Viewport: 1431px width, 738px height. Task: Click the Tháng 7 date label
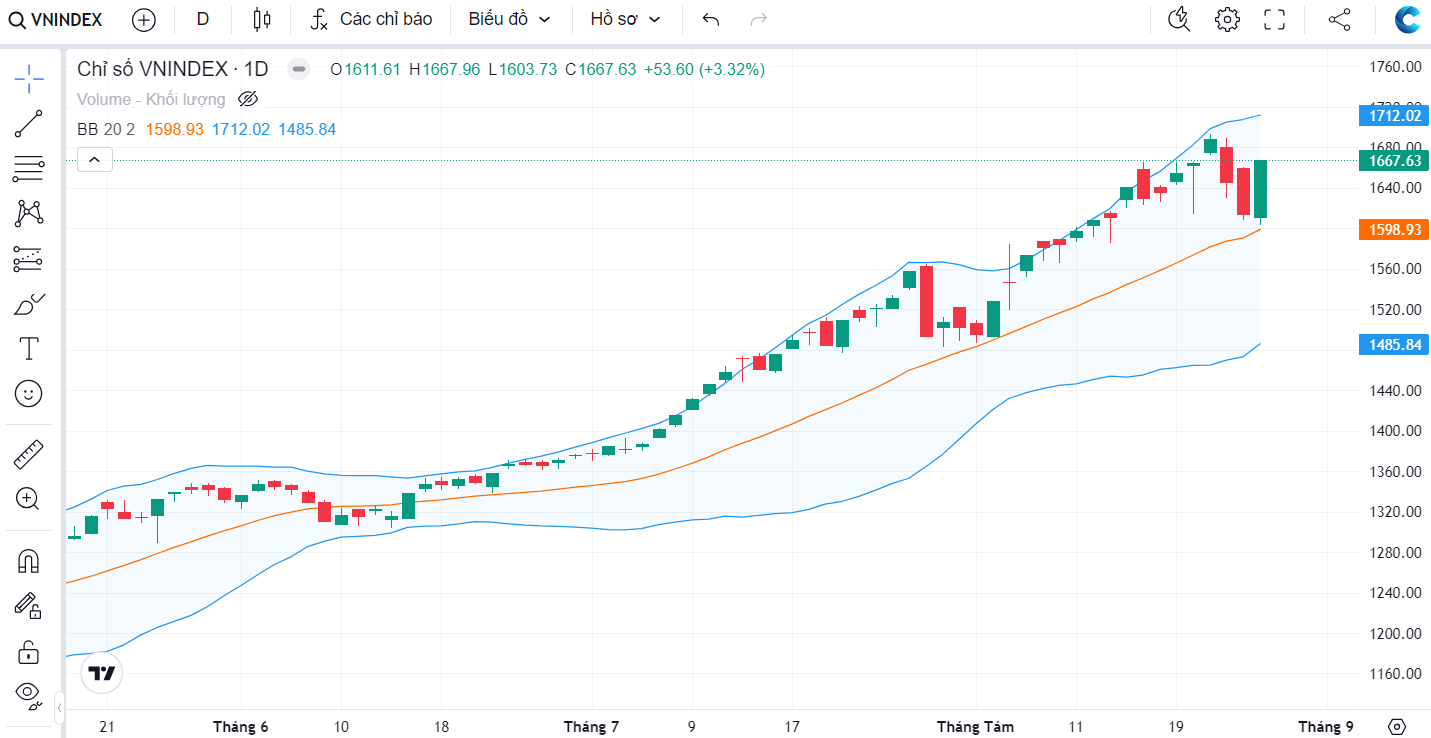(591, 727)
